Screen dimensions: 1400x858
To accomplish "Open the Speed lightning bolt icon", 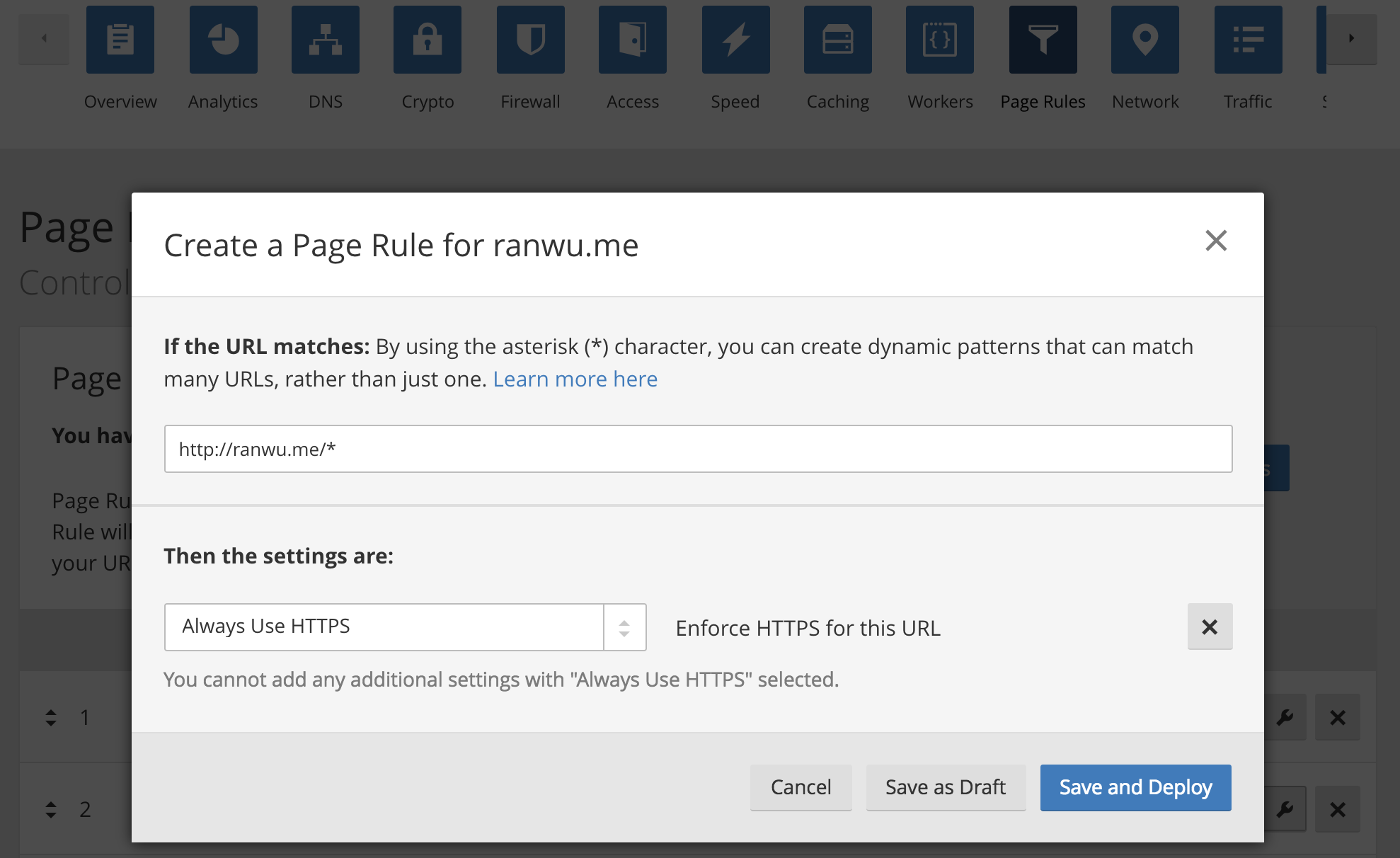I will [735, 40].
